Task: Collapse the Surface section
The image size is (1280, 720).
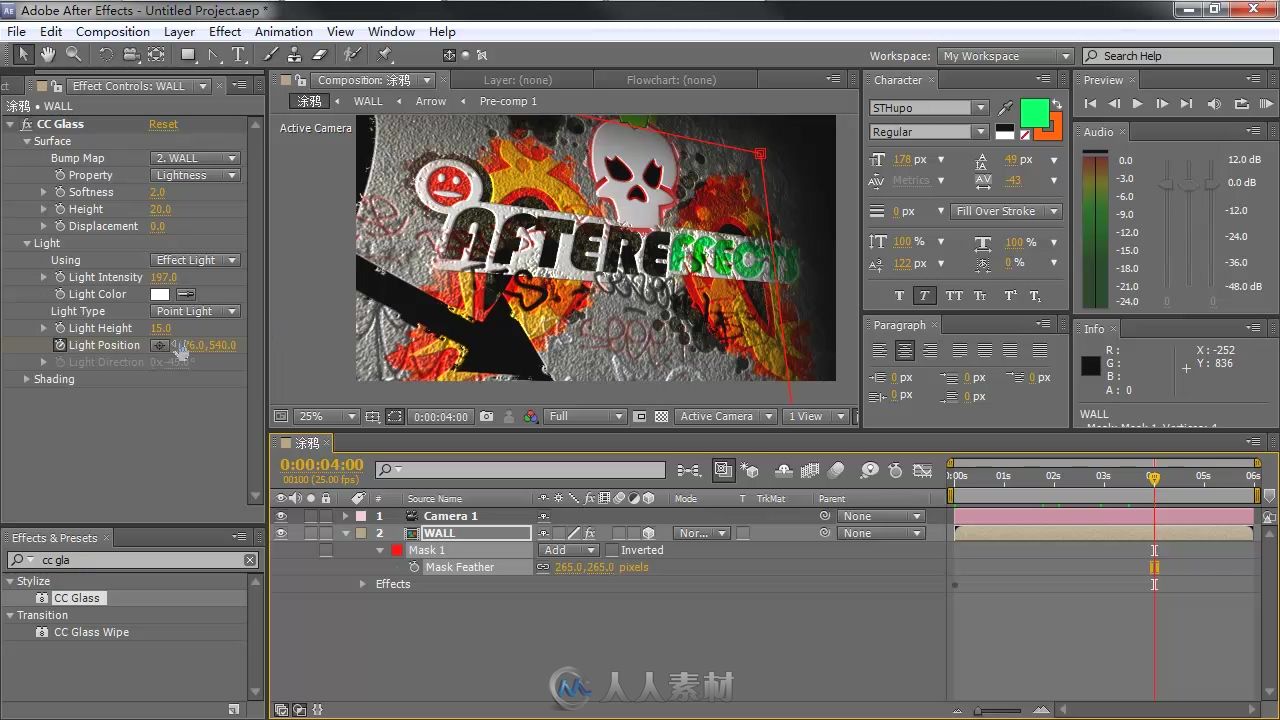Action: click(26, 141)
